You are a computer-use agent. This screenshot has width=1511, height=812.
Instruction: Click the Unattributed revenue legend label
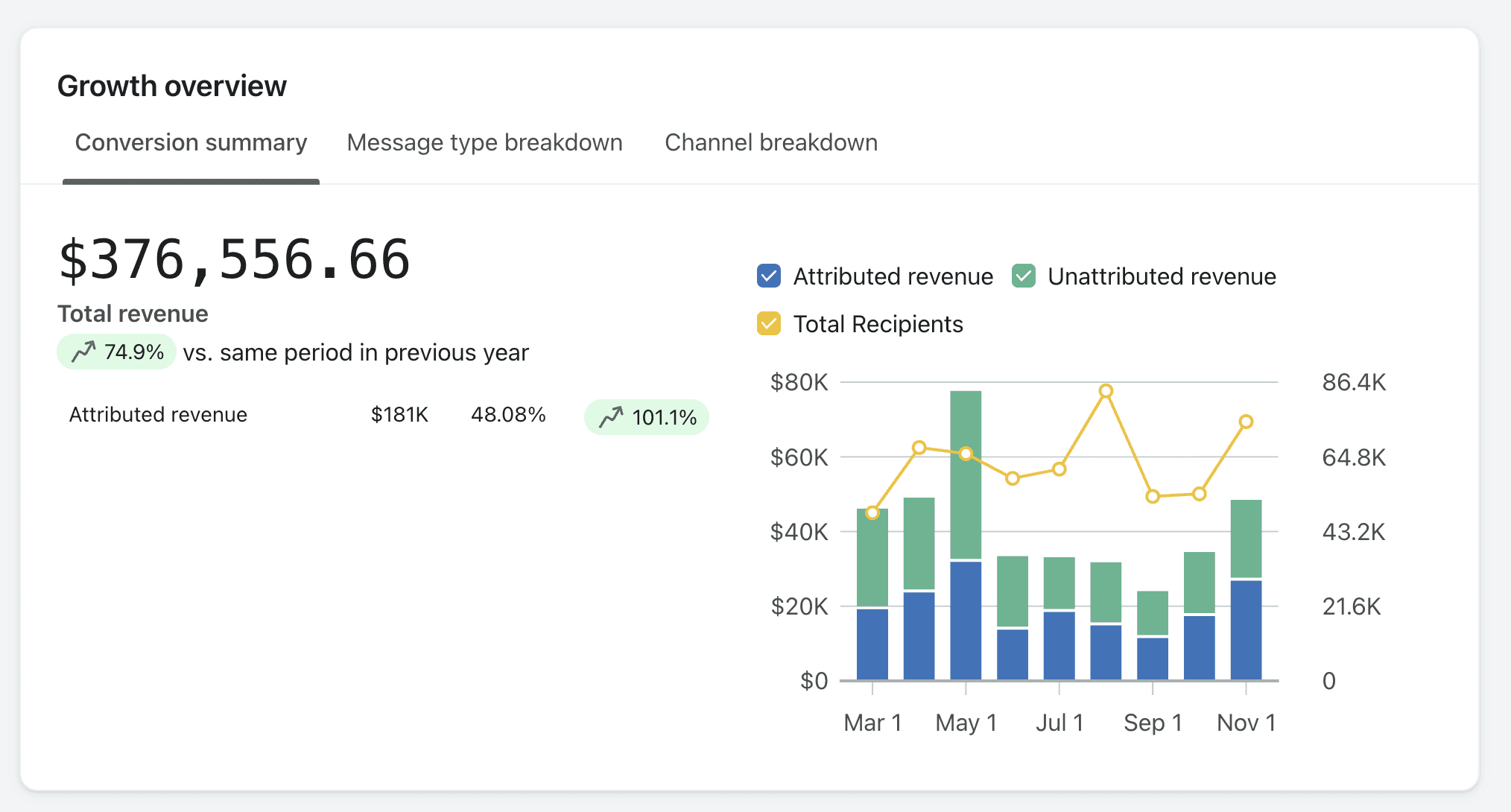(1161, 276)
